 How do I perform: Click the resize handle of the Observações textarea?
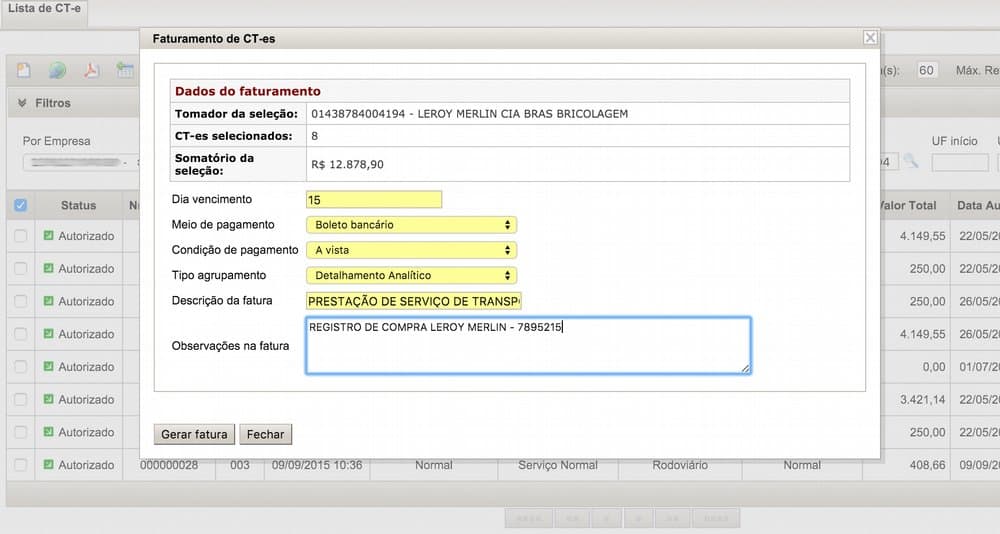(x=746, y=368)
